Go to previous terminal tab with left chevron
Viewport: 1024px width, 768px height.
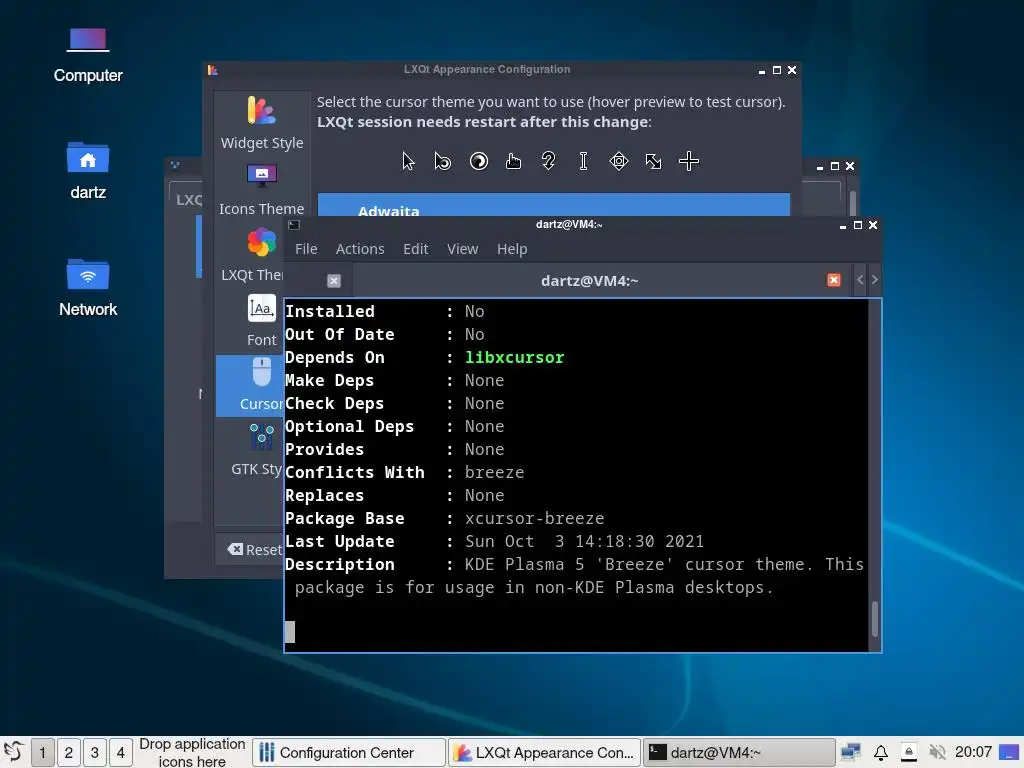860,280
